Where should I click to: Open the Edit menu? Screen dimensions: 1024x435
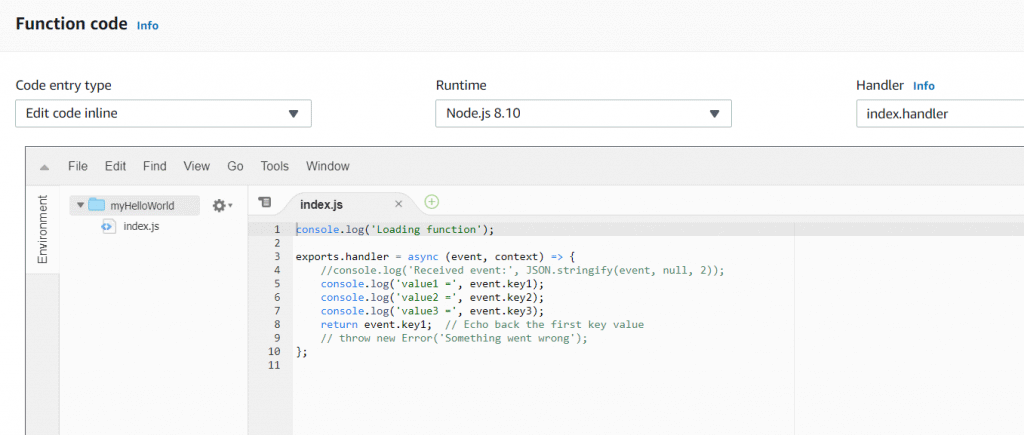[x=116, y=167]
